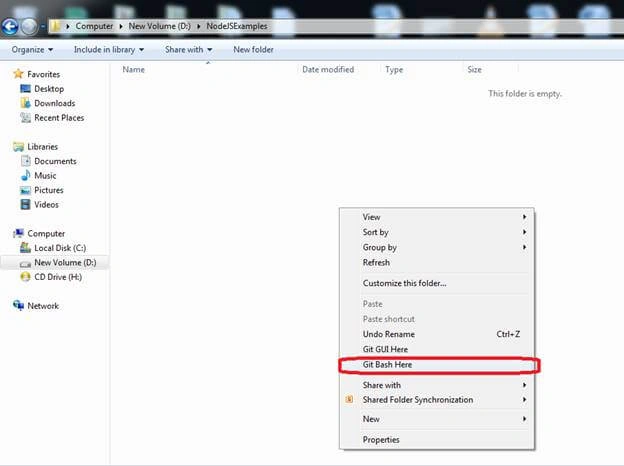Click the Music note icon
Viewport: 624px width, 466px height.
tap(25, 175)
